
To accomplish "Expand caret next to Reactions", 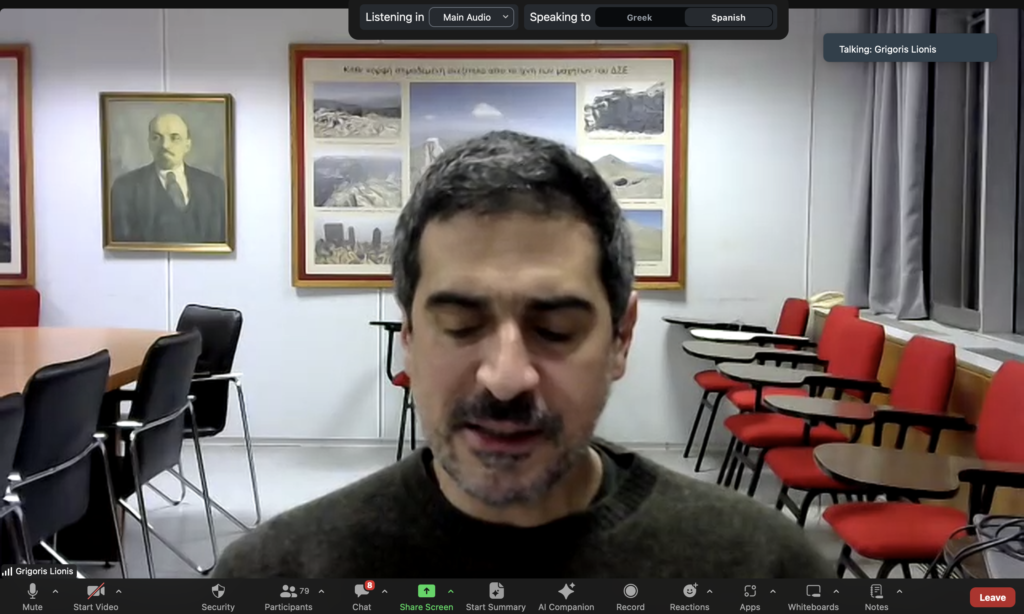I will 710,591.
